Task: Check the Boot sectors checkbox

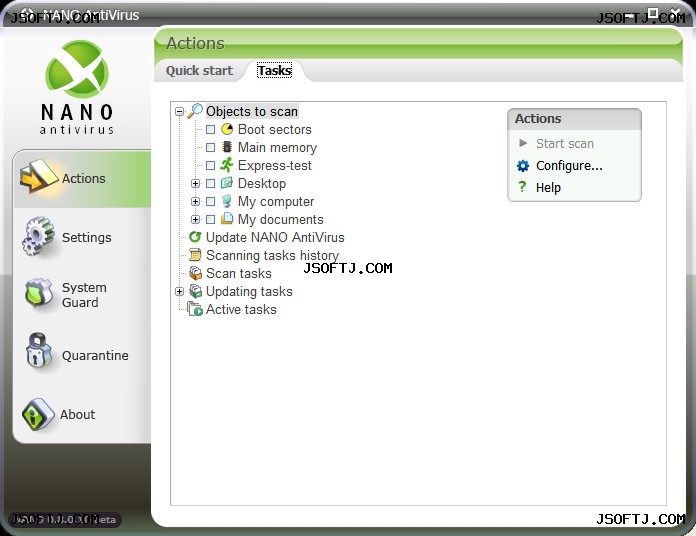Action: pos(210,129)
